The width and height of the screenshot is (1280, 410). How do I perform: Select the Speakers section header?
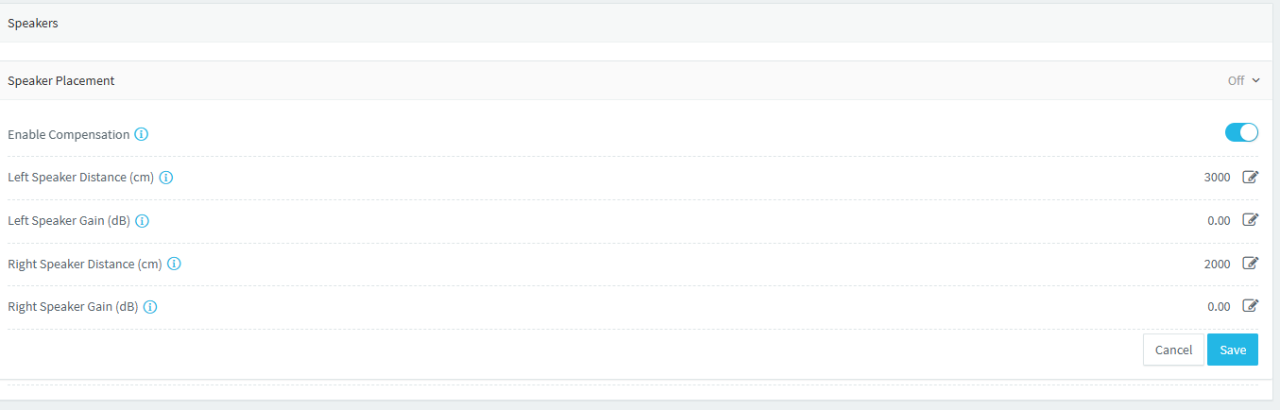[x=640, y=23]
